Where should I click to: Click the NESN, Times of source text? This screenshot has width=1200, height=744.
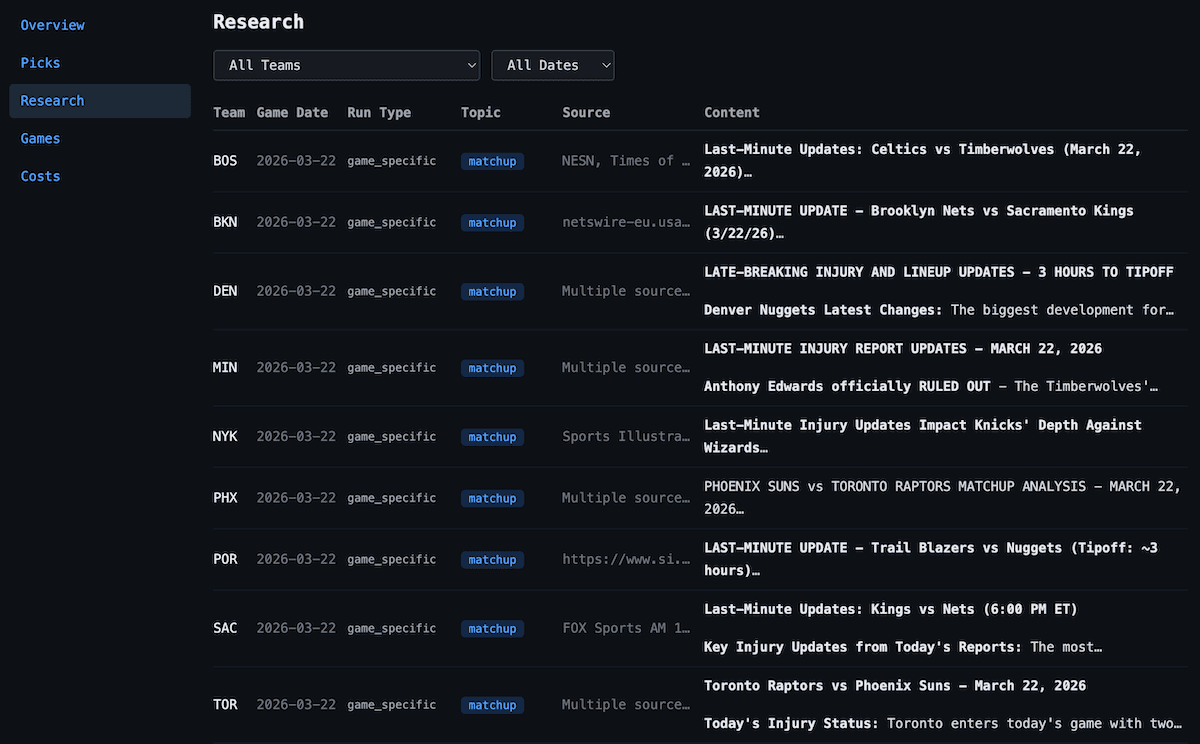click(625, 160)
